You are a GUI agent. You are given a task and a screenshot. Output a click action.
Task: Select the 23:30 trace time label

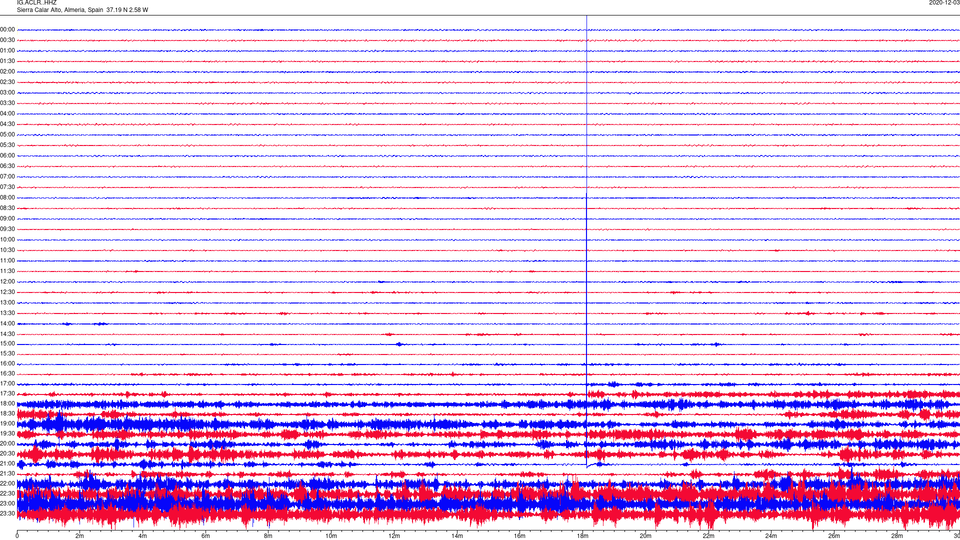tap(7, 514)
